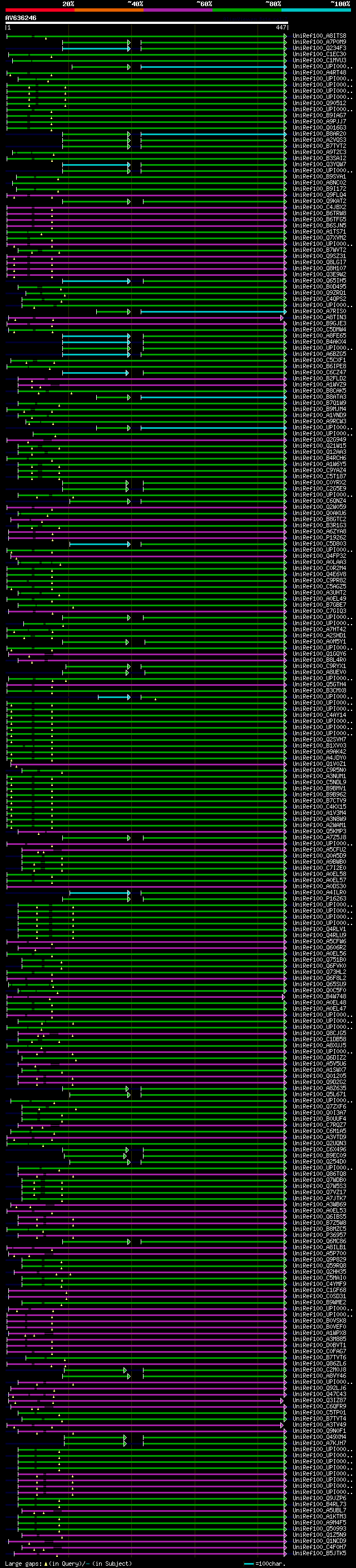Pick the UniRef100_A8TIN3 subject label
The width and height of the screenshot is (356, 1568).
tap(319, 317)
